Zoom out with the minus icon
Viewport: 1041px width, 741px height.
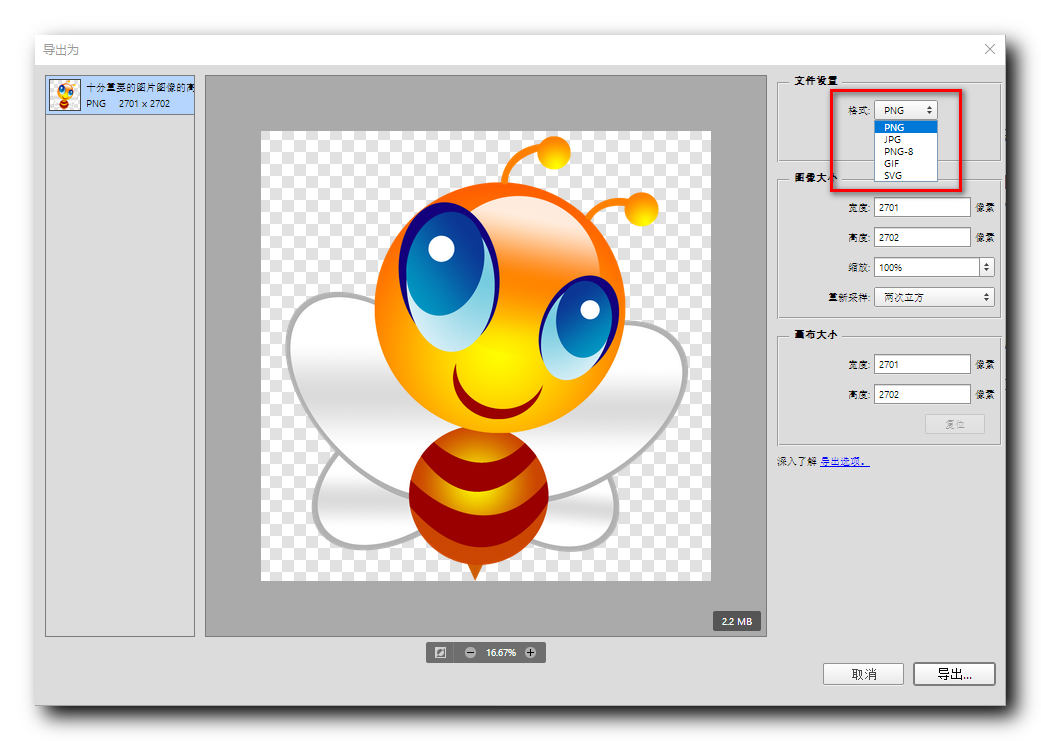[470, 653]
